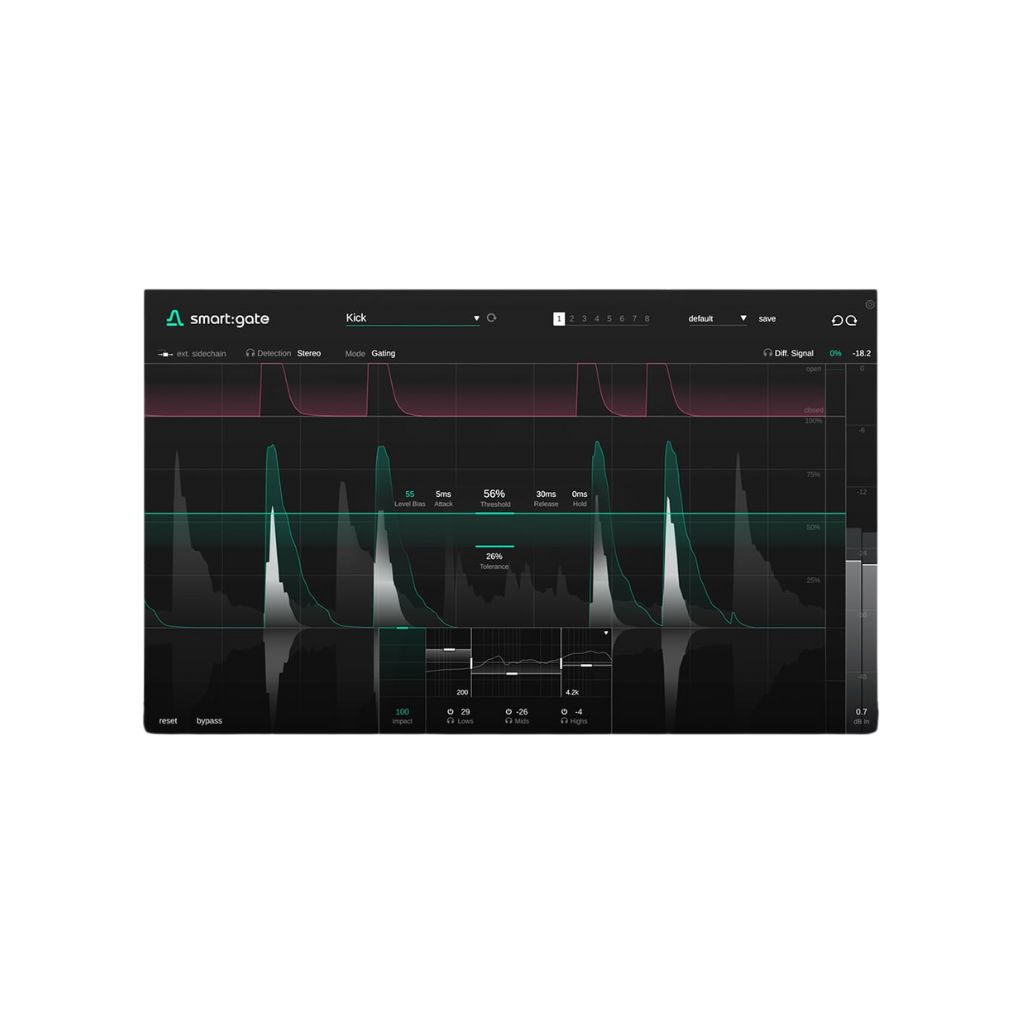This screenshot has height=1024, width=1024.
Task: Click the ext. sidechain label
Action: point(201,354)
